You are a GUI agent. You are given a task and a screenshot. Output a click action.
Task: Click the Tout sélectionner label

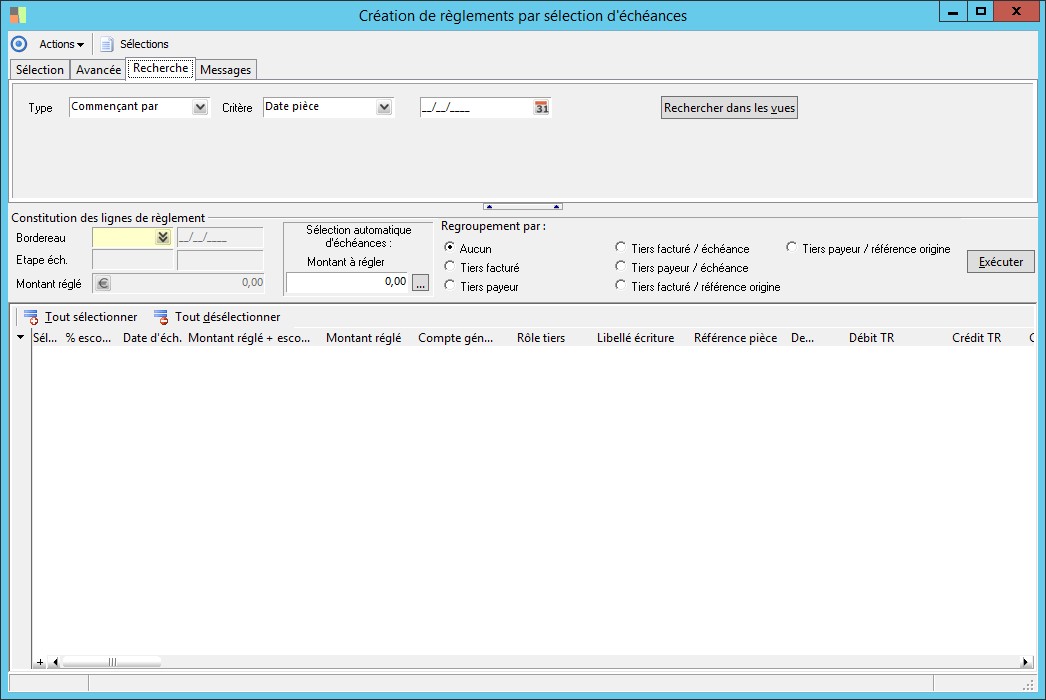click(91, 317)
